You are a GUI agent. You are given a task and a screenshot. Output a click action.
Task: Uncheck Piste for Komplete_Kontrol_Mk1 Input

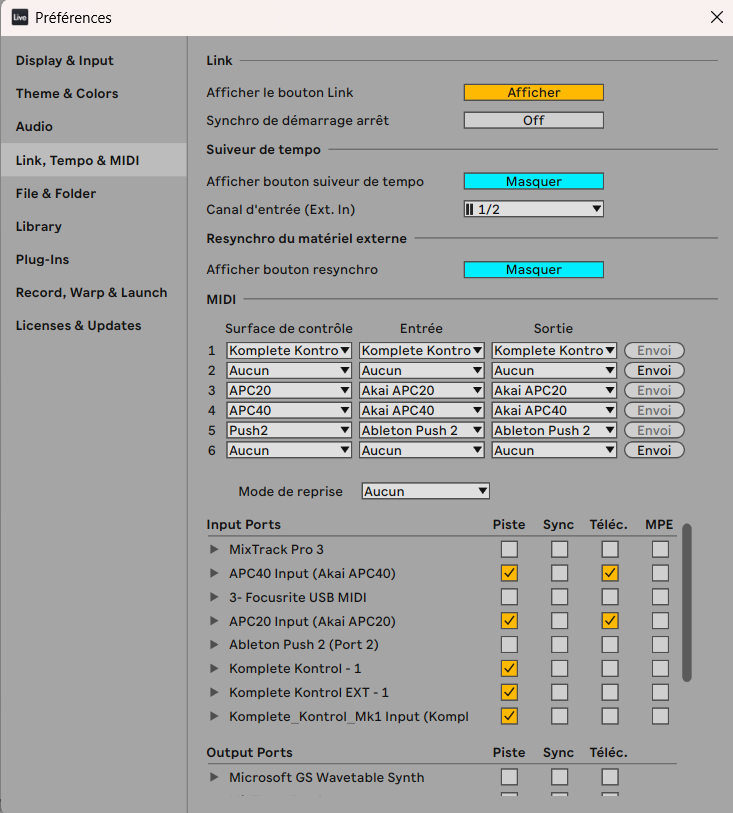coord(509,716)
